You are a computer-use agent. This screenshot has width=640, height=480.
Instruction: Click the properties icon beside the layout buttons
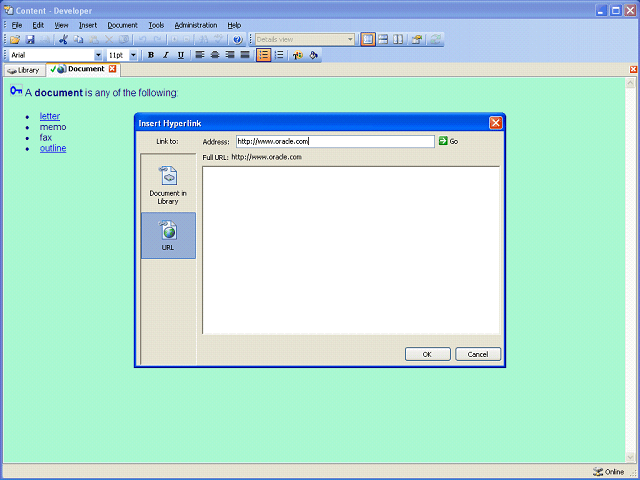417,40
